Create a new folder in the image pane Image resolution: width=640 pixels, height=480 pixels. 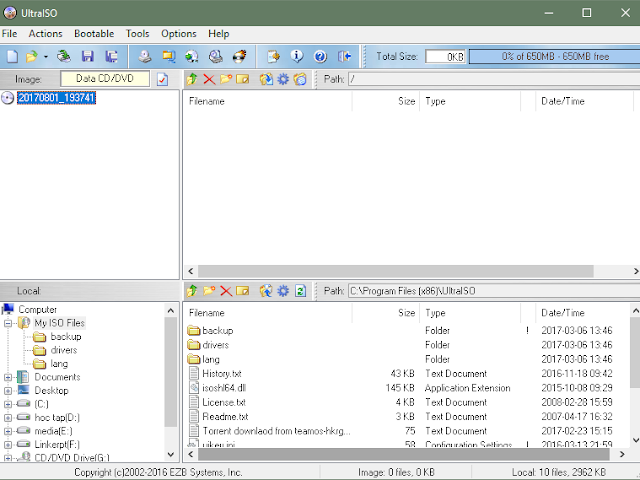[x=226, y=79]
